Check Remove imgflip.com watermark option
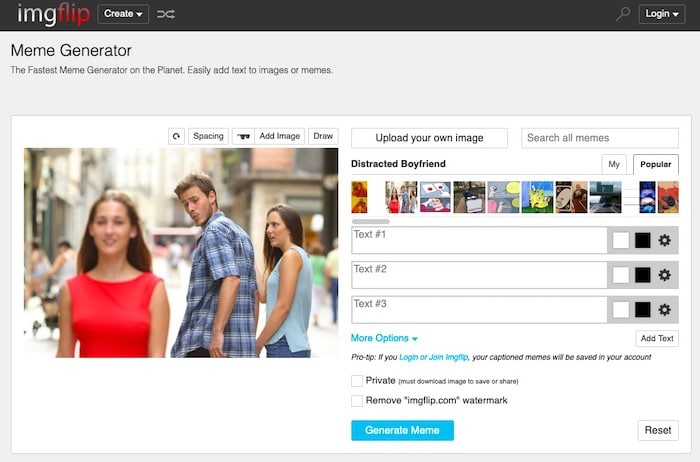The height and width of the screenshot is (462, 700). [357, 400]
